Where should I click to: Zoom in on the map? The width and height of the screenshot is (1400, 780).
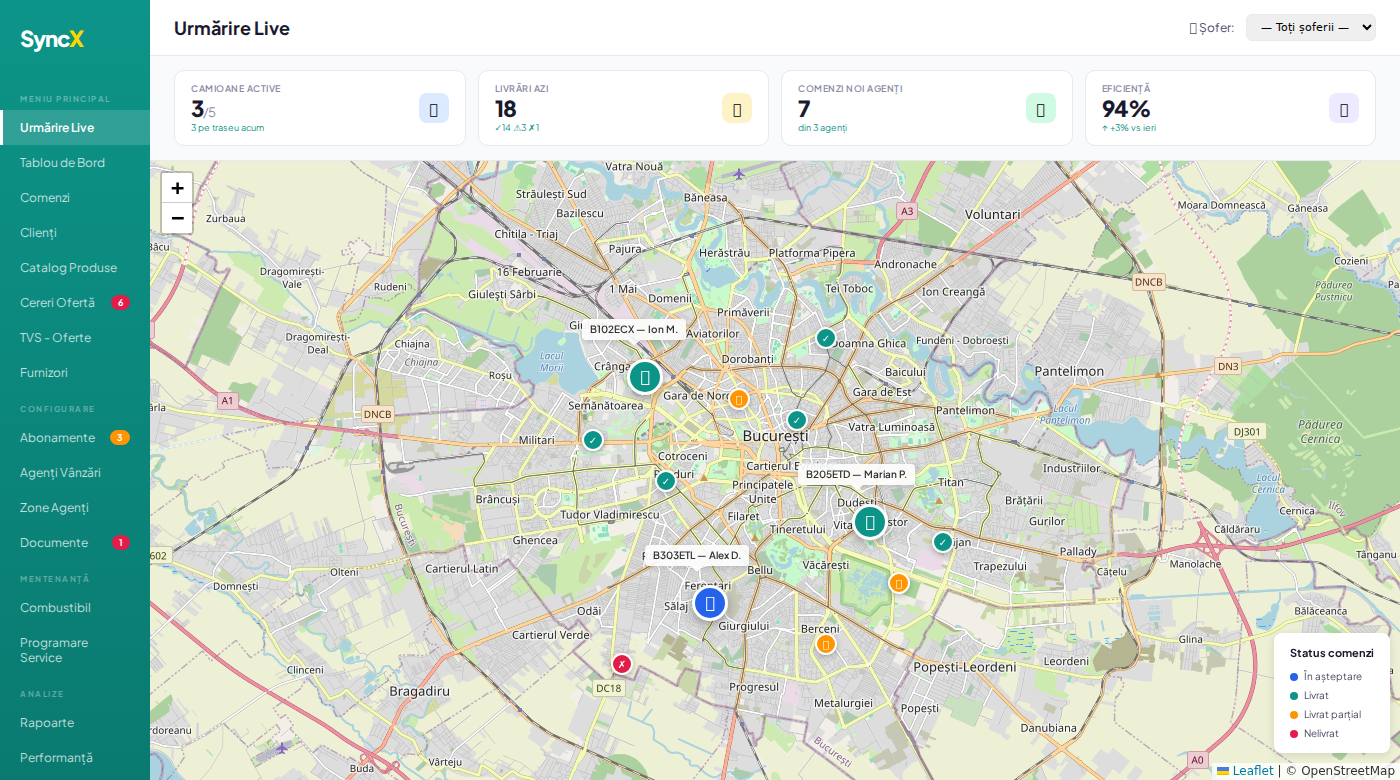pos(177,188)
